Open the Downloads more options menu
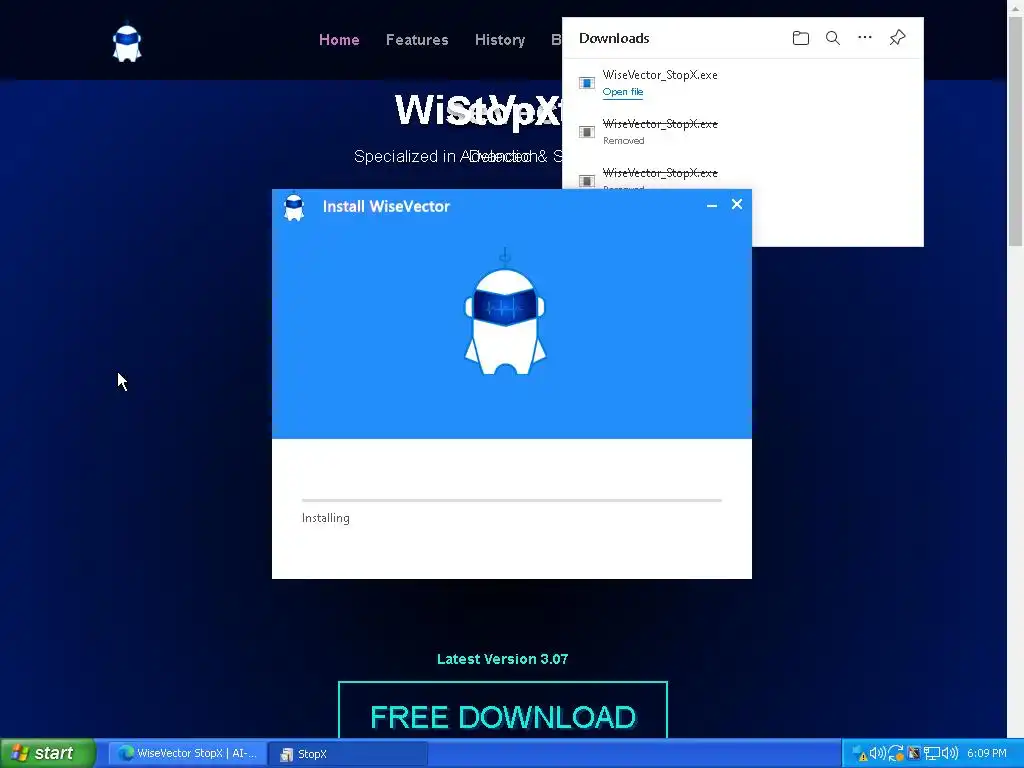This screenshot has height=768, width=1024. click(x=865, y=37)
